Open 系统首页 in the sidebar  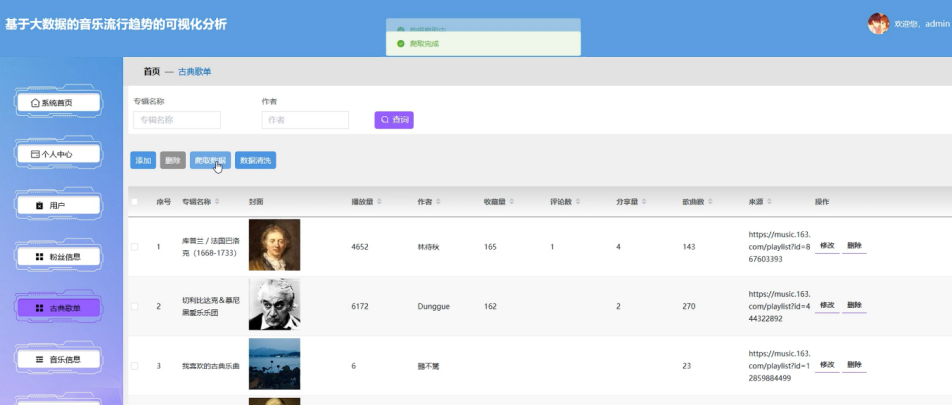coord(58,103)
